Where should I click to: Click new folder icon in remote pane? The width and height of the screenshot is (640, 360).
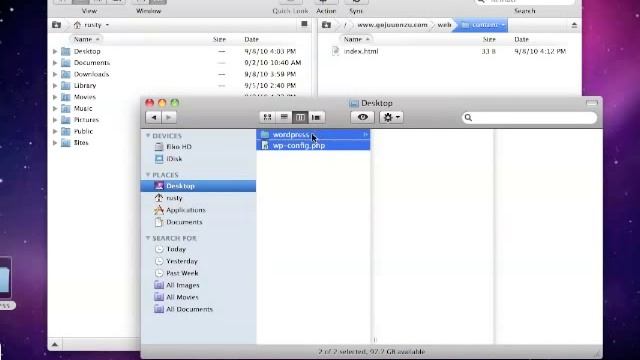pyautogui.click(x=326, y=25)
